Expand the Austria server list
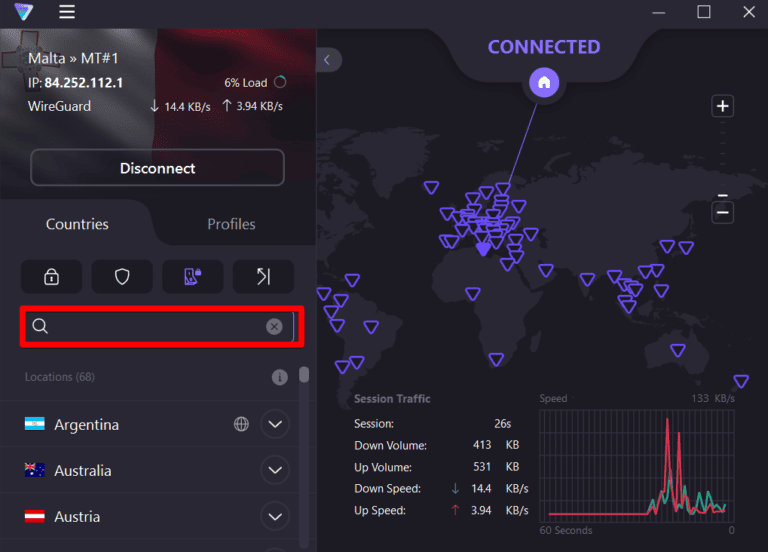The height and width of the screenshot is (552, 768). pyautogui.click(x=275, y=516)
